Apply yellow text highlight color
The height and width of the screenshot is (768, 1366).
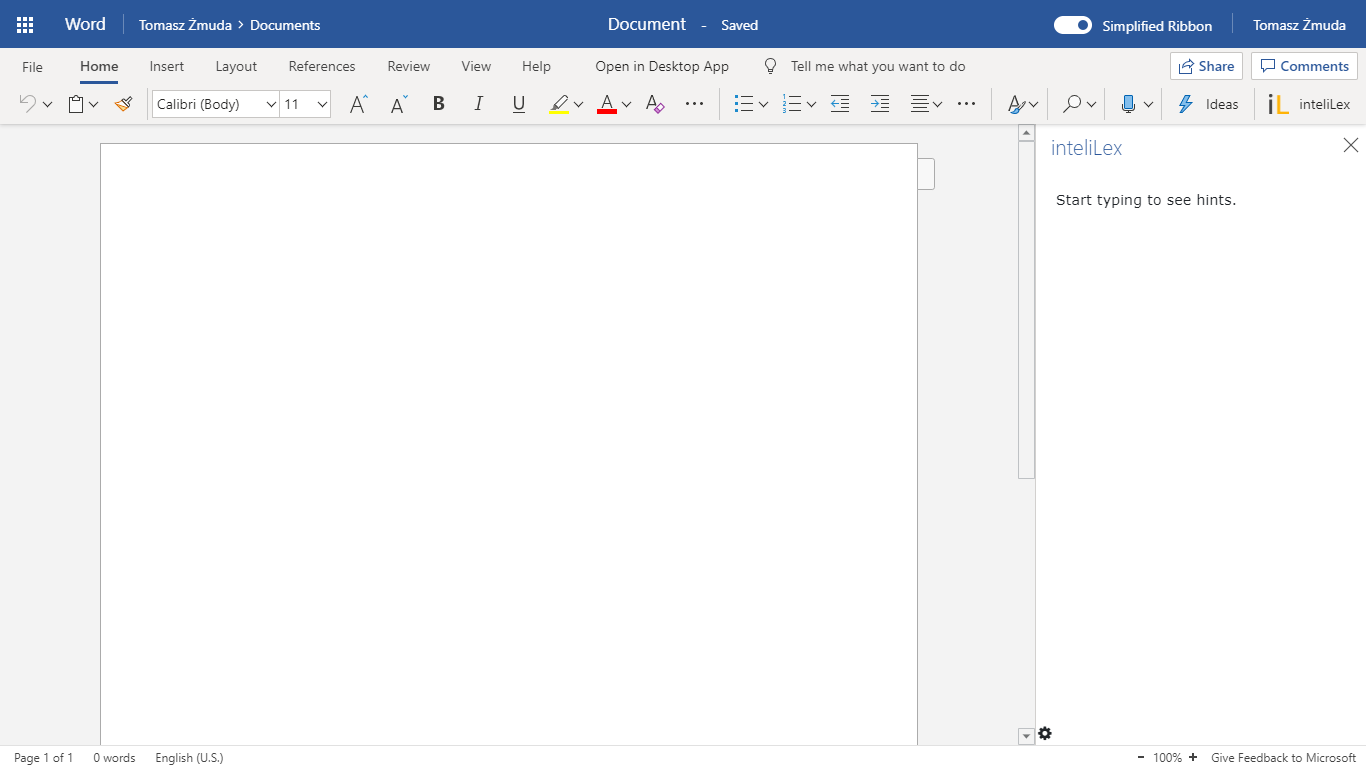pos(559,104)
